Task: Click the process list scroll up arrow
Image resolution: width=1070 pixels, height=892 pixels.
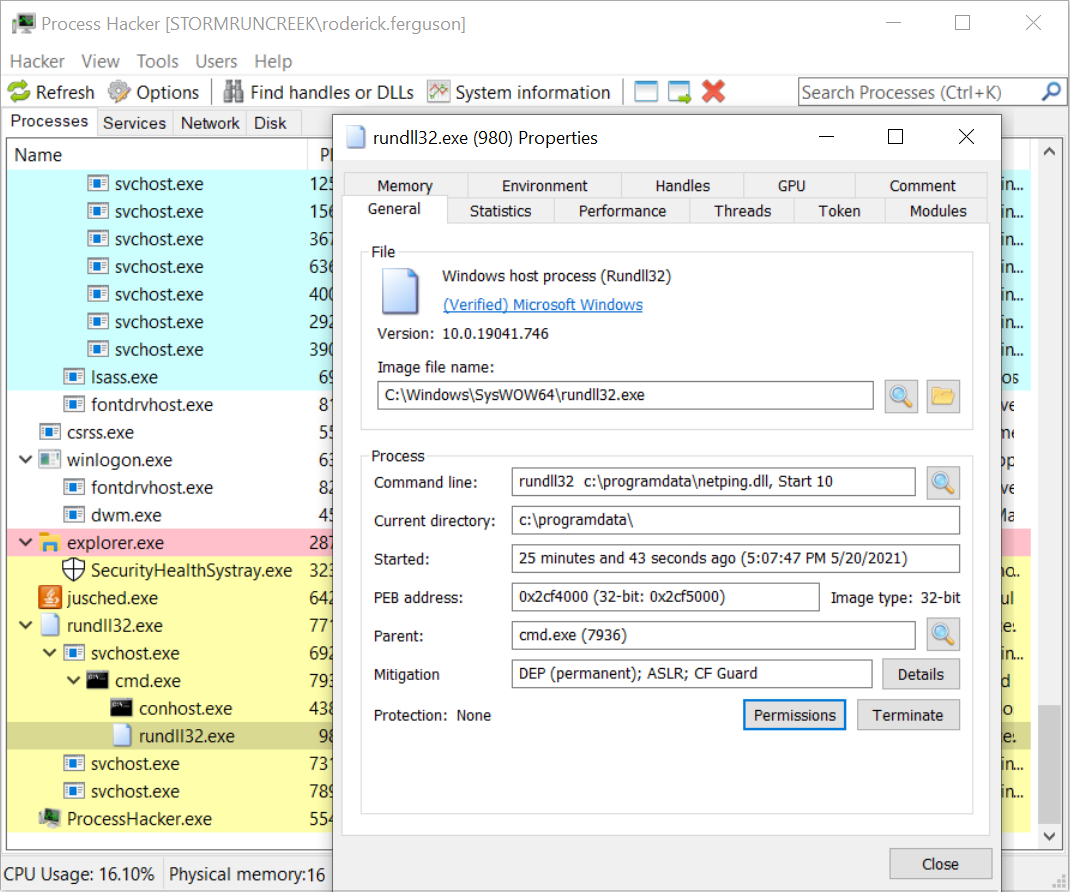Action: click(1049, 152)
